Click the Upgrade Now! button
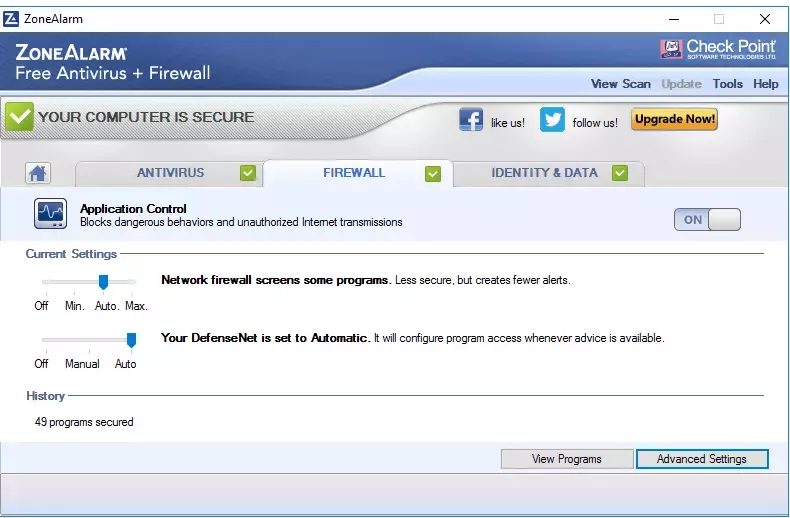This screenshot has height=518, width=790. pyautogui.click(x=675, y=119)
